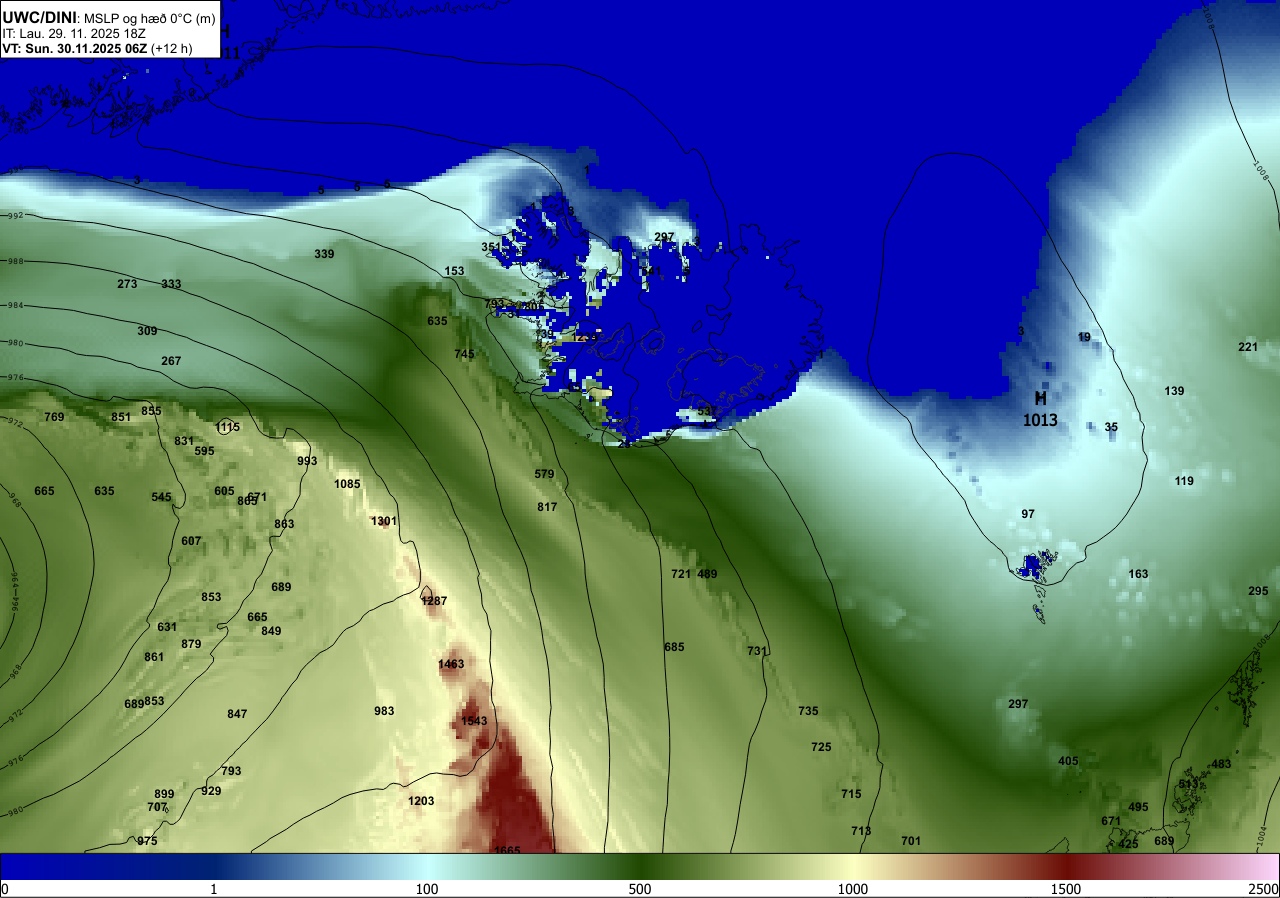This screenshot has height=898, width=1280.
Task: Click the 735 height label
Action: pyautogui.click(x=808, y=711)
